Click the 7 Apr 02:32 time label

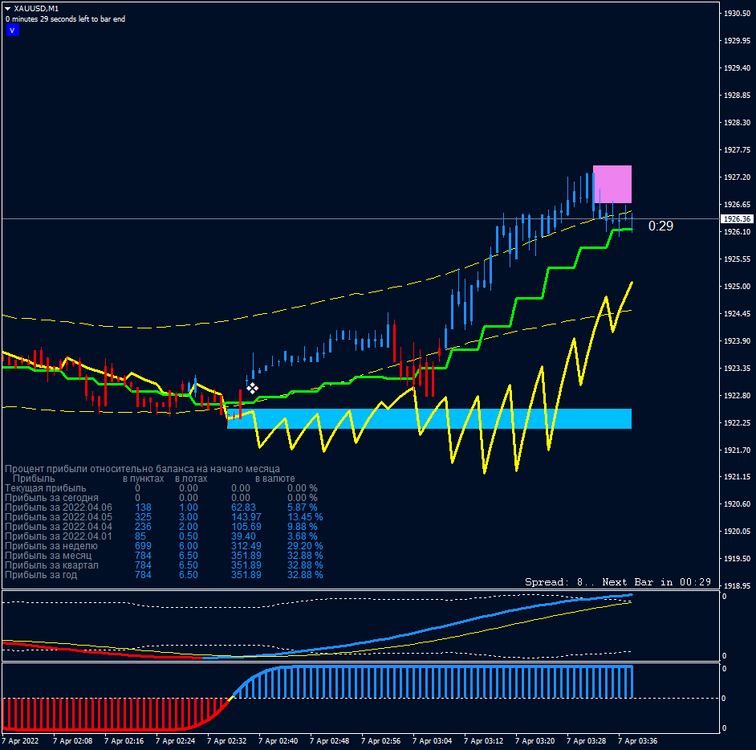click(x=227, y=741)
